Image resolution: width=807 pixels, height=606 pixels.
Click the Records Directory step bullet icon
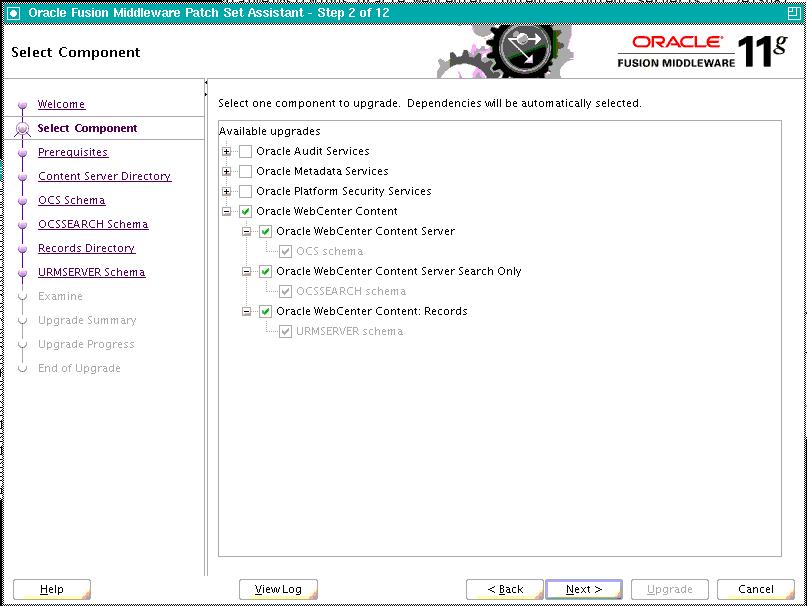[x=23, y=250]
